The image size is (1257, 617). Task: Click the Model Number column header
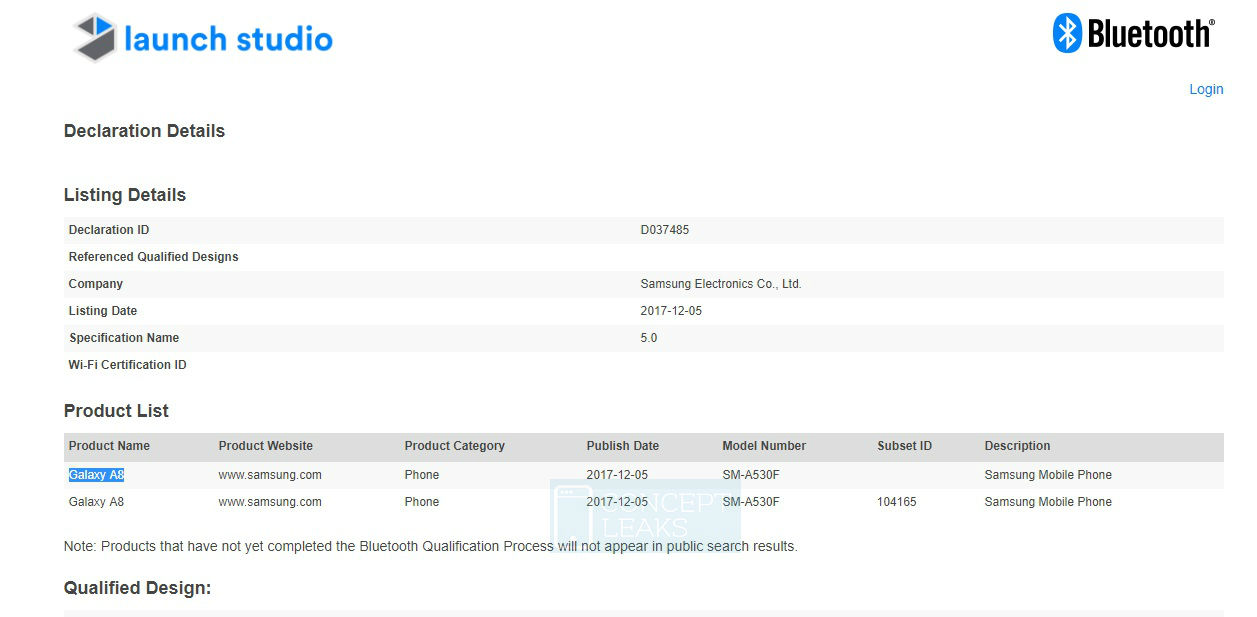763,446
